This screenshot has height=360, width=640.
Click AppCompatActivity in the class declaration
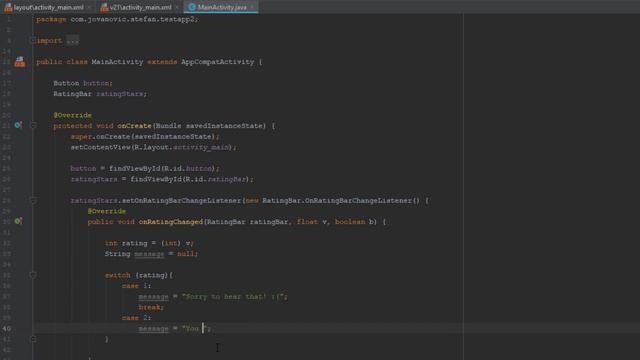(x=218, y=62)
